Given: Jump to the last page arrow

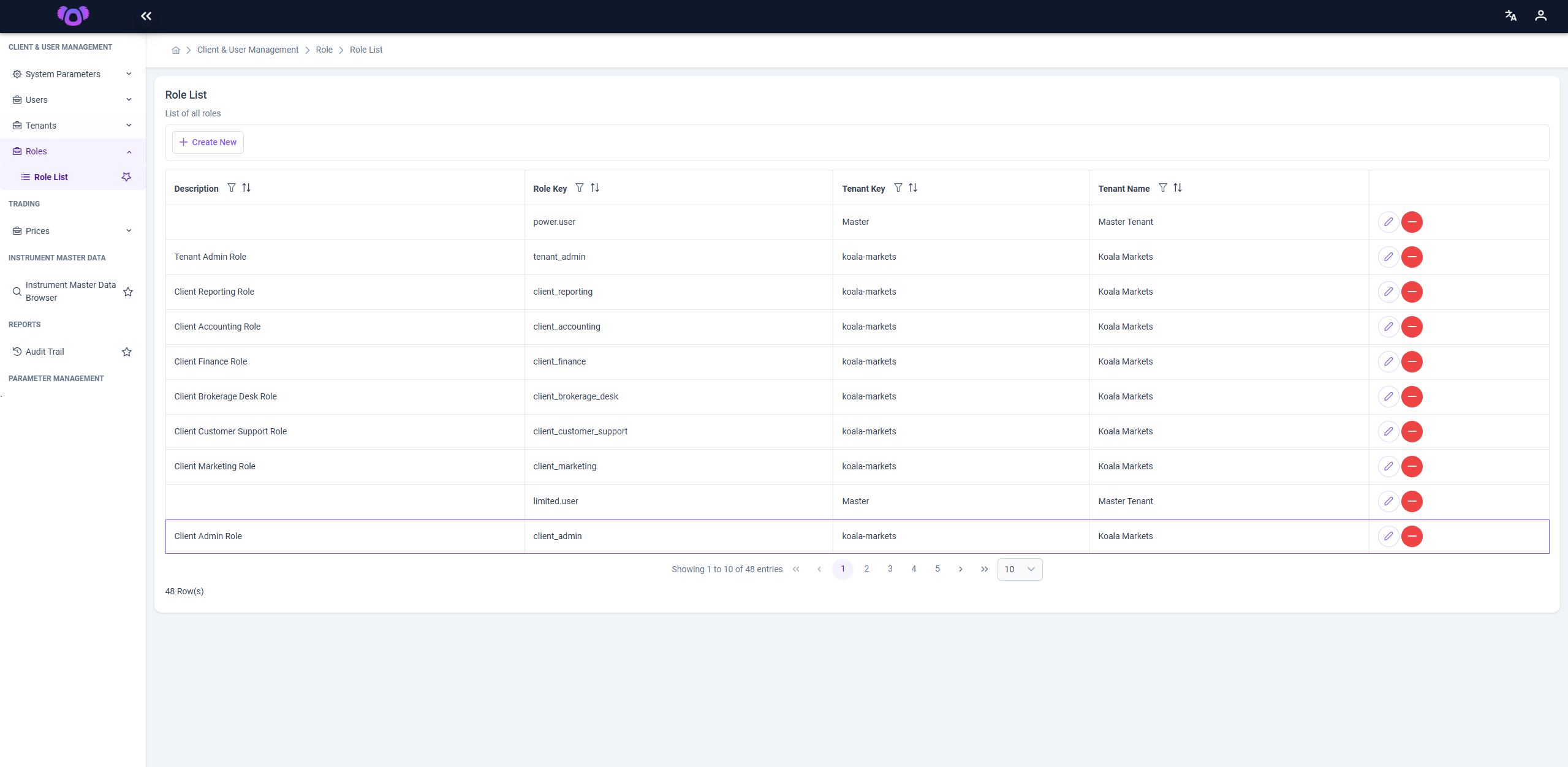Looking at the screenshot, I should point(985,569).
